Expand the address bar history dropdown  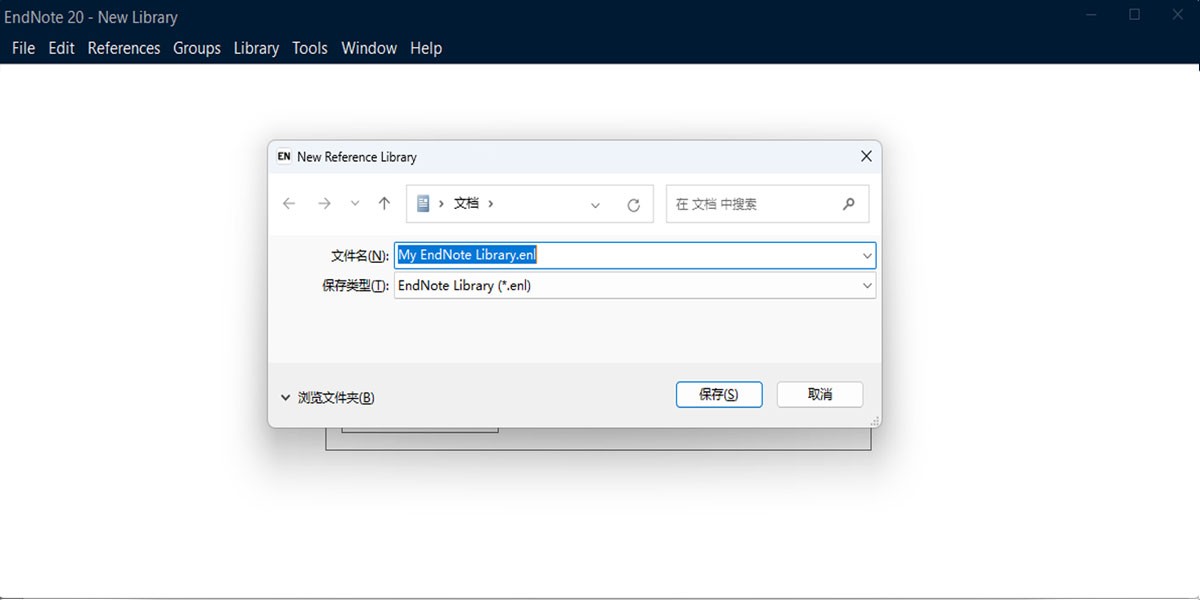(x=595, y=205)
